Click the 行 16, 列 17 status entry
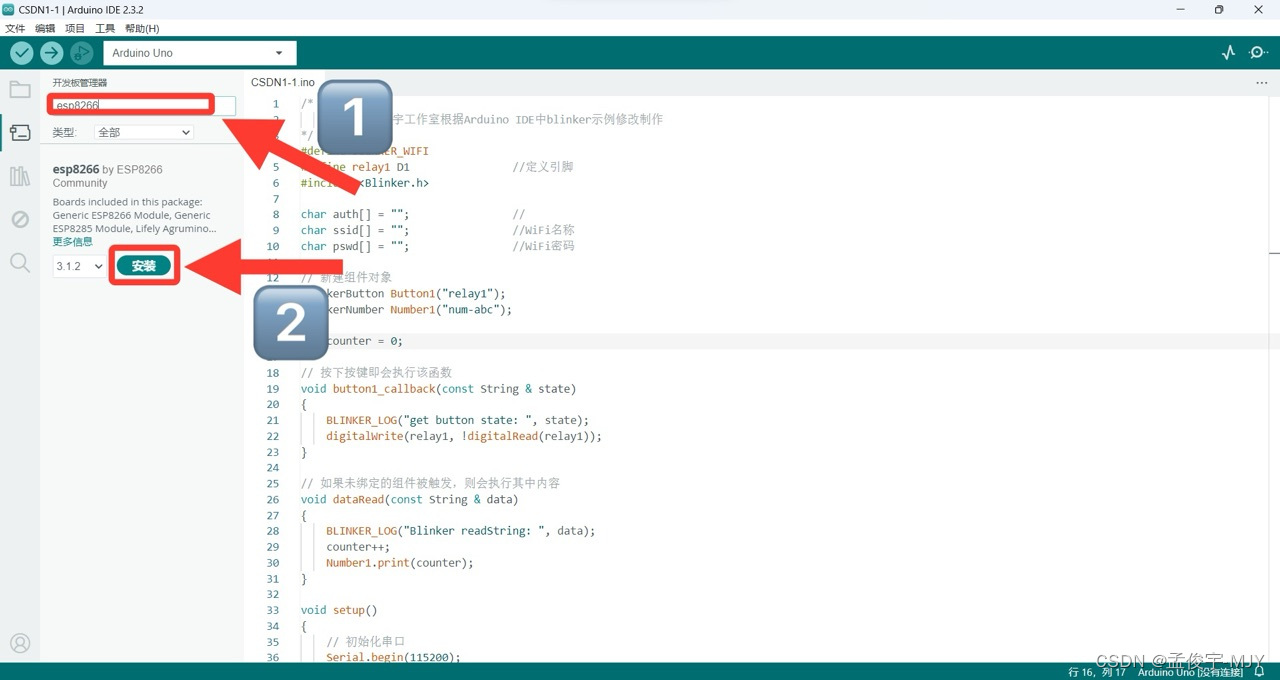This screenshot has height=680, width=1280. click(x=1097, y=672)
